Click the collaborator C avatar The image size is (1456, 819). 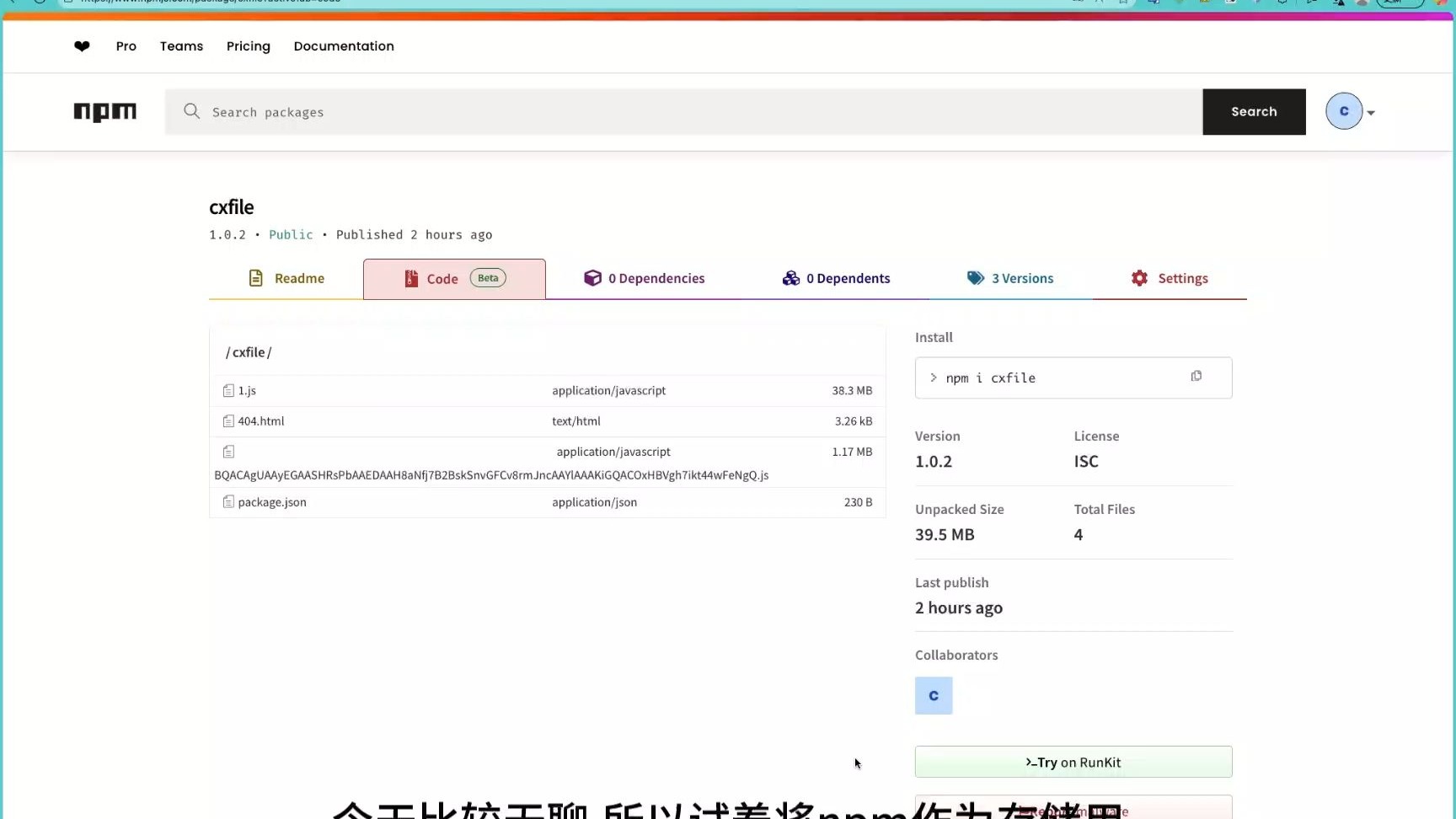click(934, 696)
